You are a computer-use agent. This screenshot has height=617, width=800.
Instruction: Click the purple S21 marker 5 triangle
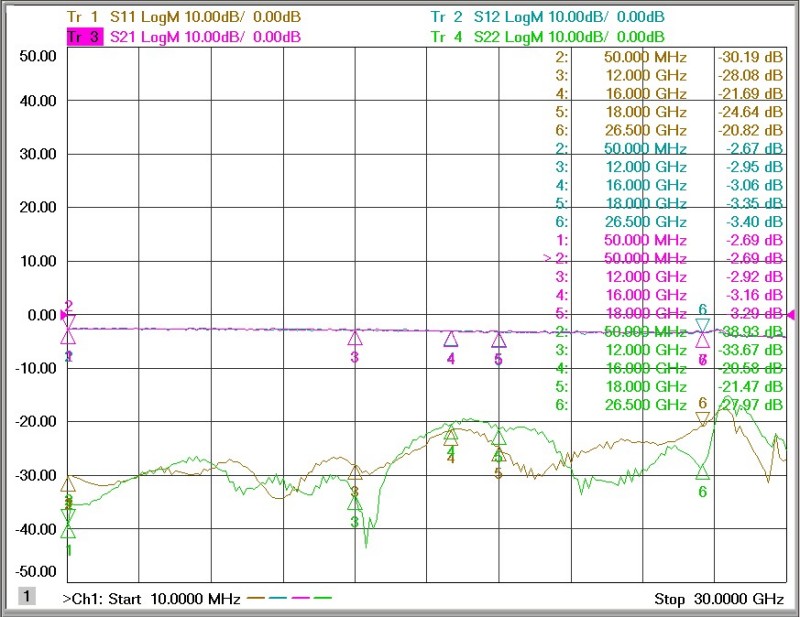(x=498, y=341)
